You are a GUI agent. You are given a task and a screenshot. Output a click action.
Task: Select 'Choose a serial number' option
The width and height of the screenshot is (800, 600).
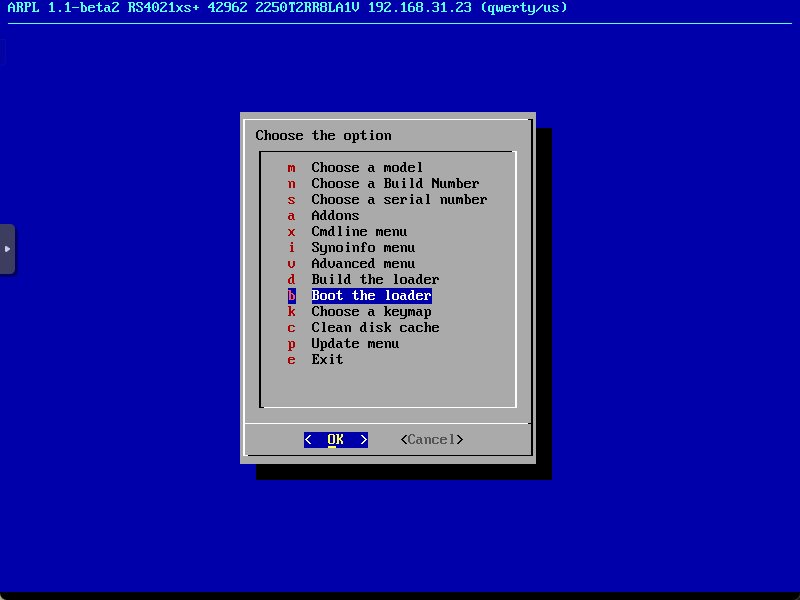399,200
